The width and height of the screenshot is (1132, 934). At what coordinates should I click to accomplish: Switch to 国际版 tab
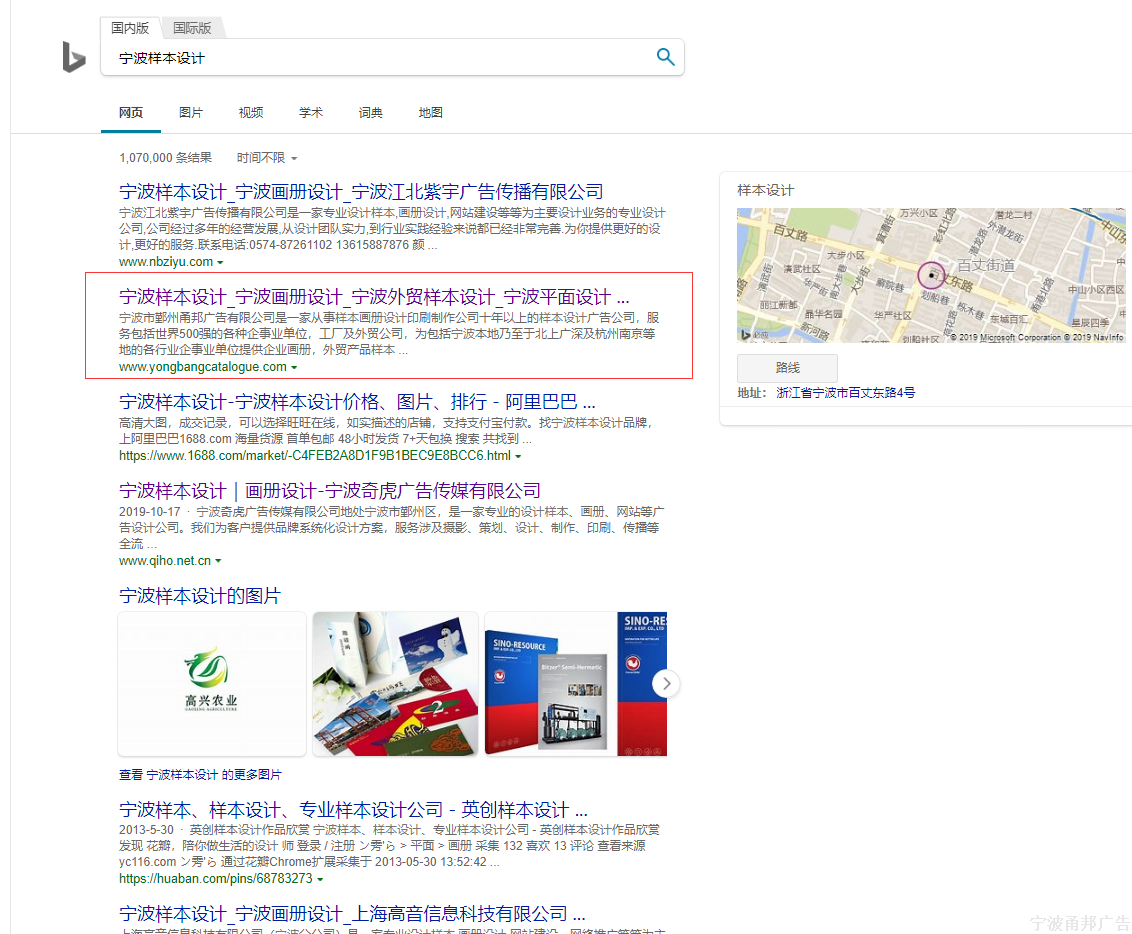coord(192,27)
